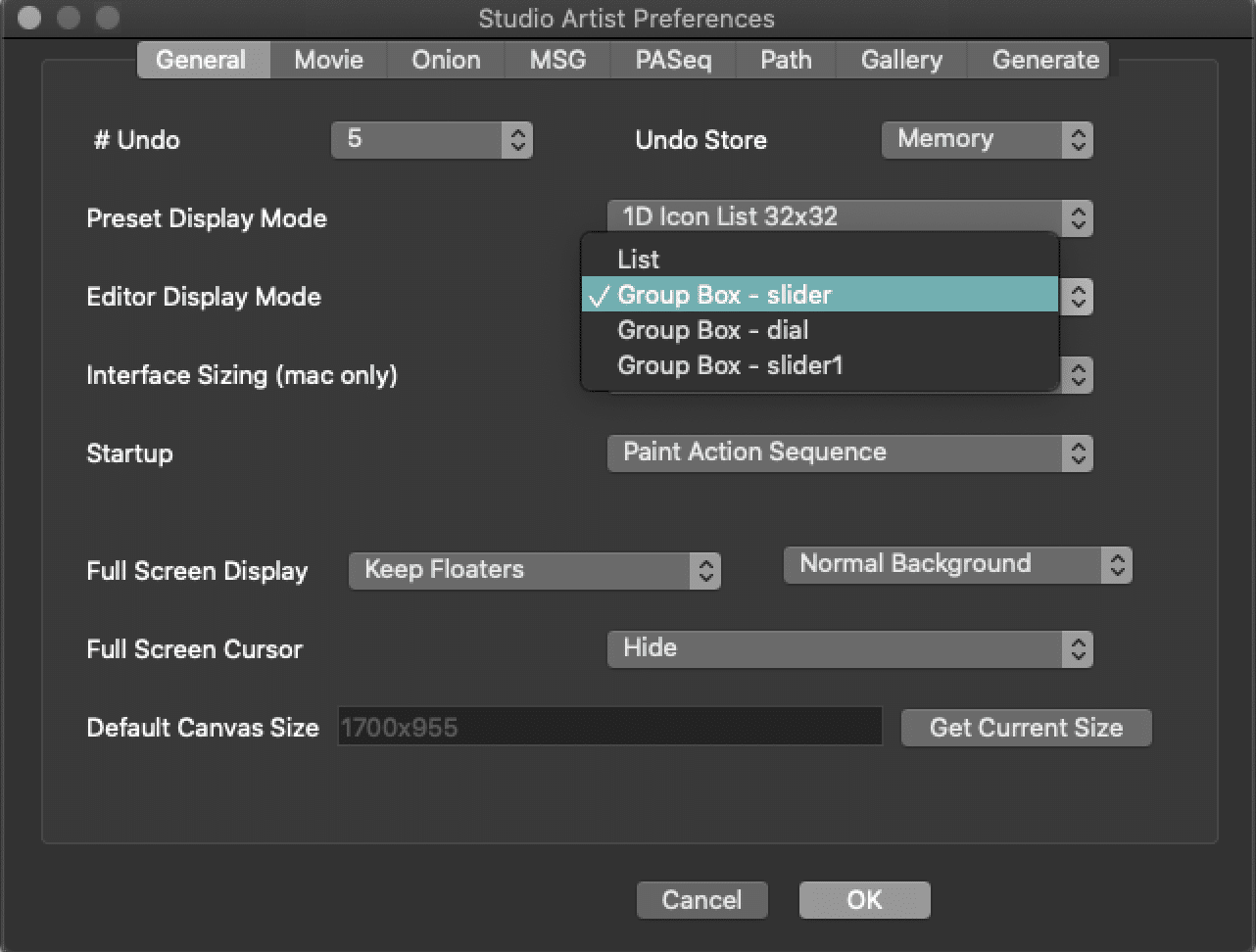Cancel the preferences dialog
The height and width of the screenshot is (952, 1256).
tap(702, 900)
